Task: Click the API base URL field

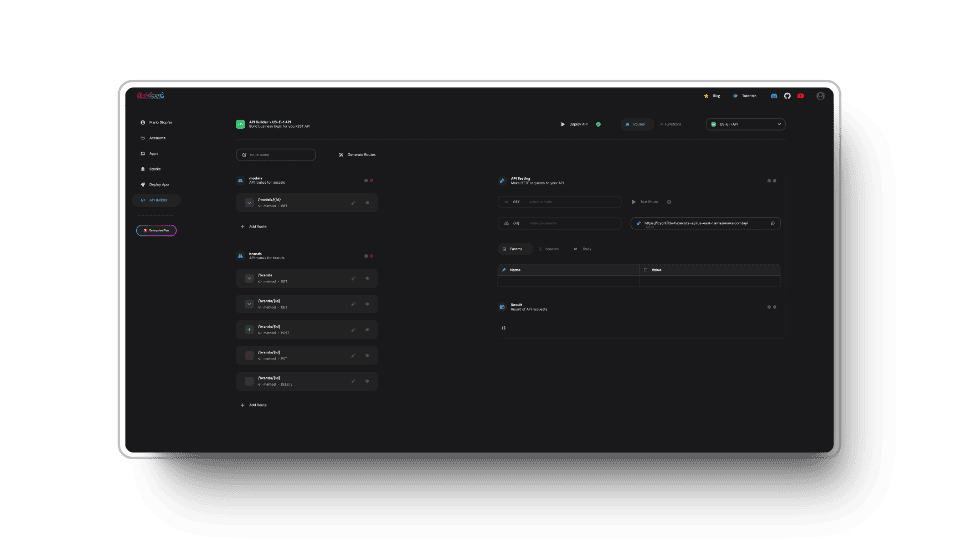Action: 705,223
